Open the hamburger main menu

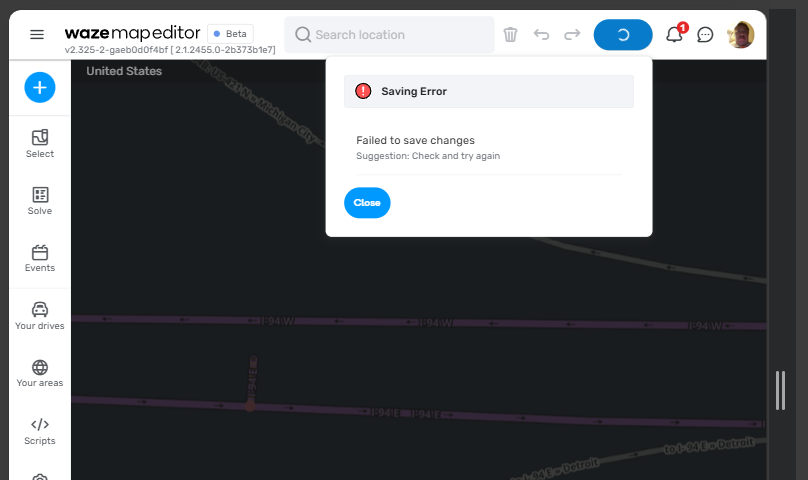coord(37,34)
